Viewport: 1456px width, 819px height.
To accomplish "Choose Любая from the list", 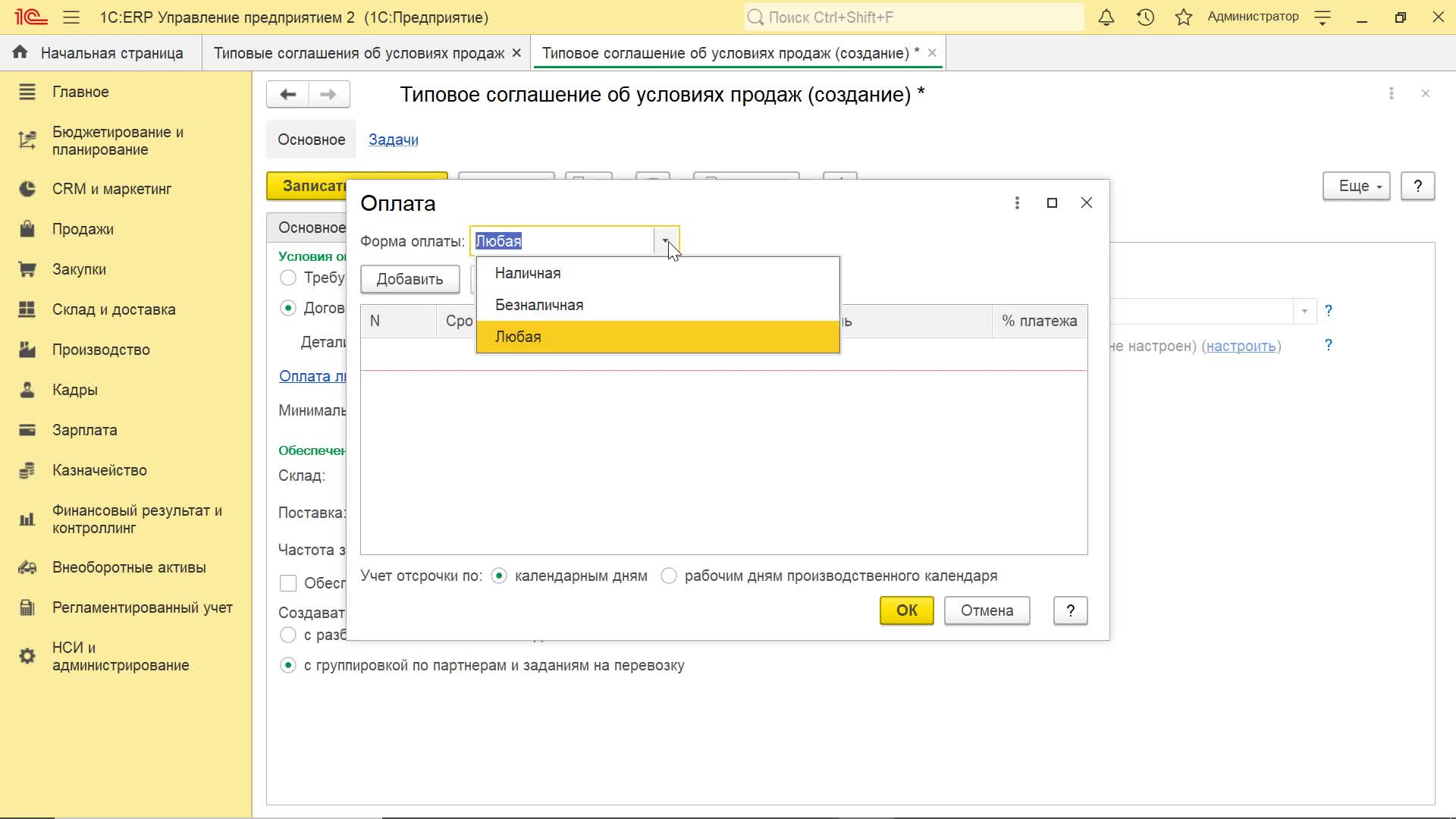I will (657, 337).
